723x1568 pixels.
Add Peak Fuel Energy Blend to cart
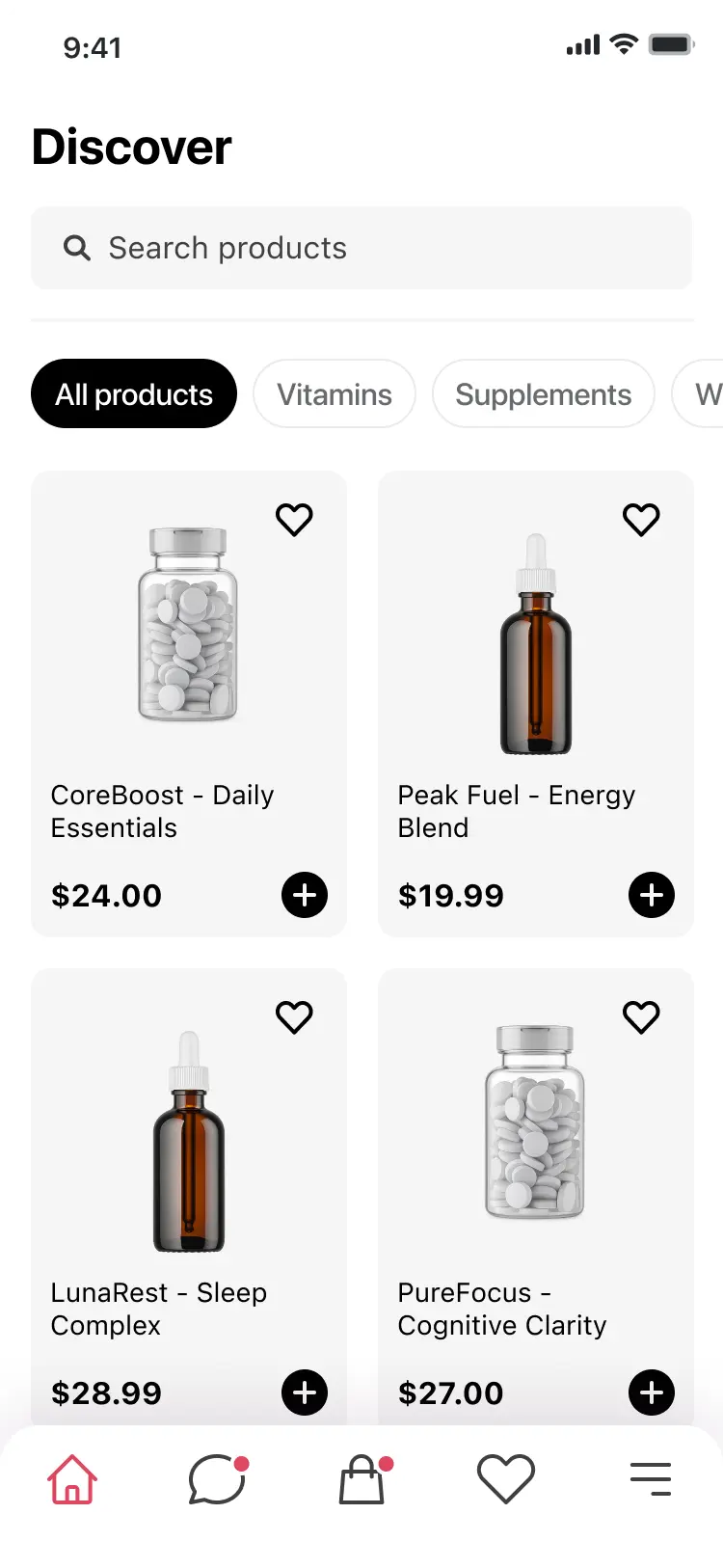652,895
